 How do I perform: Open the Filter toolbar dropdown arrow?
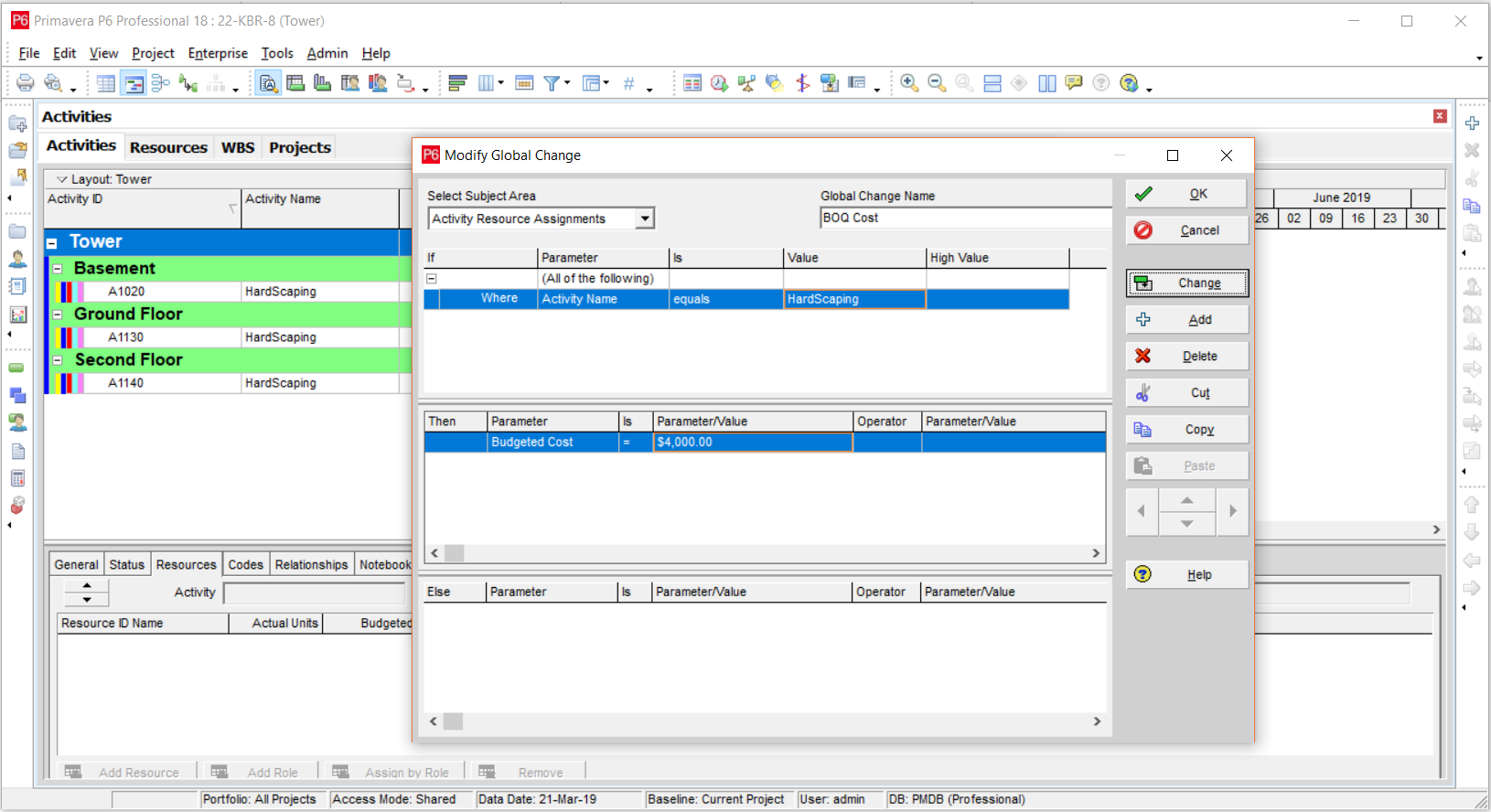(x=567, y=83)
